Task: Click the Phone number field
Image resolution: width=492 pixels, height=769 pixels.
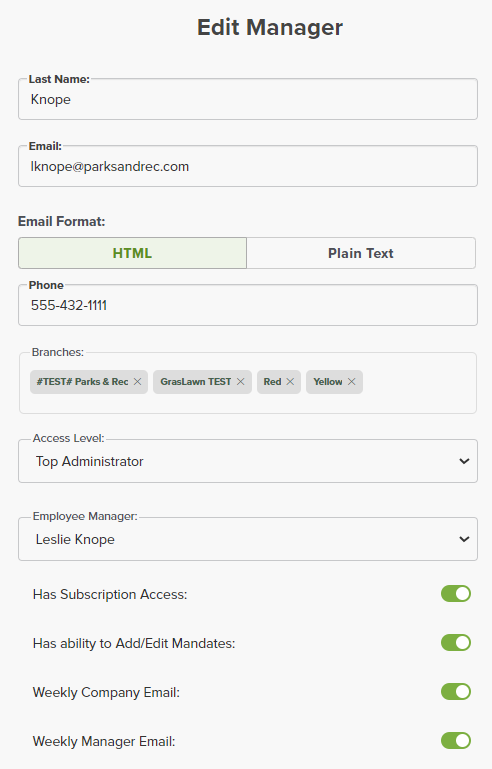Action: [248, 305]
